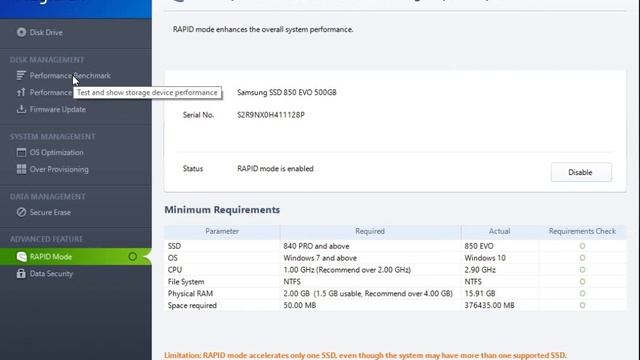This screenshot has width=640, height=360.
Task: Click the orange Limitation notice text
Action: [365, 355]
